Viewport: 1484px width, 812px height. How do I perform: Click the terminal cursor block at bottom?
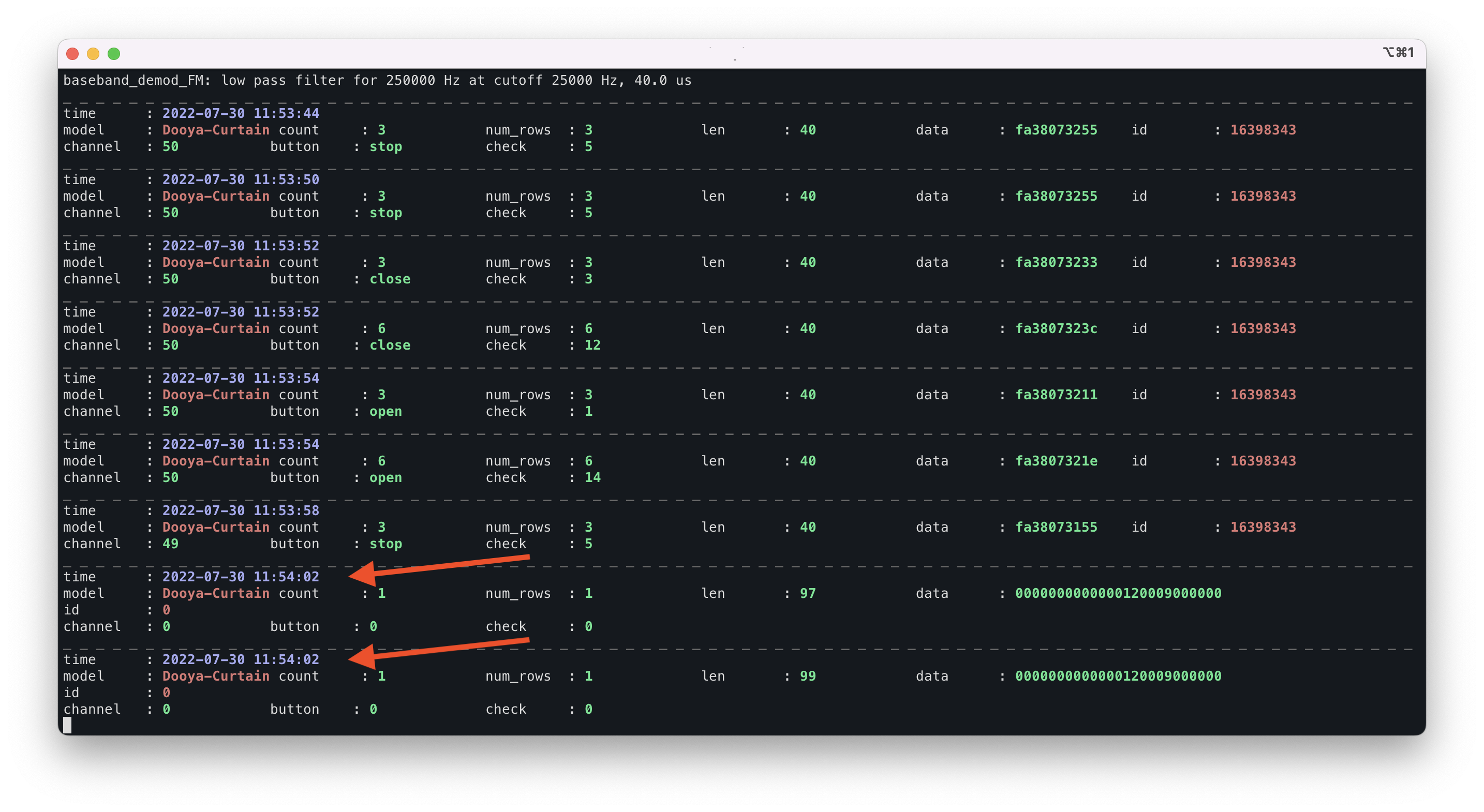[67, 725]
